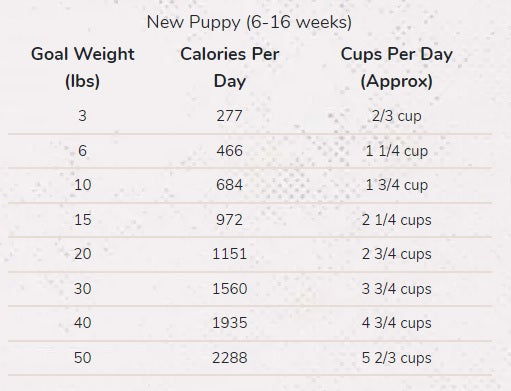Click the 3 3/4 cups cell
511x391 pixels.
pos(397,289)
